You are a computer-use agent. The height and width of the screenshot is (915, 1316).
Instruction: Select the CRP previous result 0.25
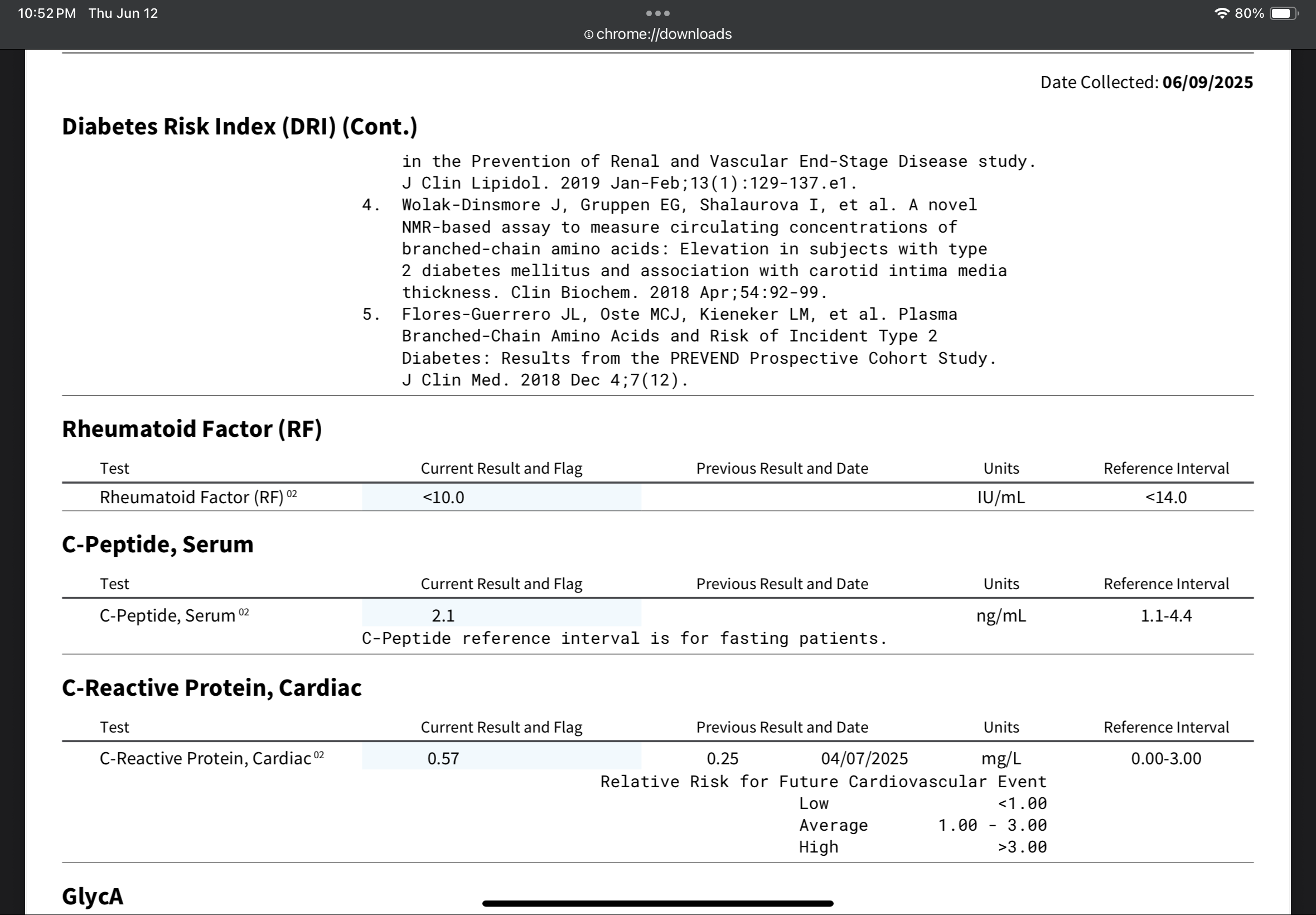pos(723,758)
